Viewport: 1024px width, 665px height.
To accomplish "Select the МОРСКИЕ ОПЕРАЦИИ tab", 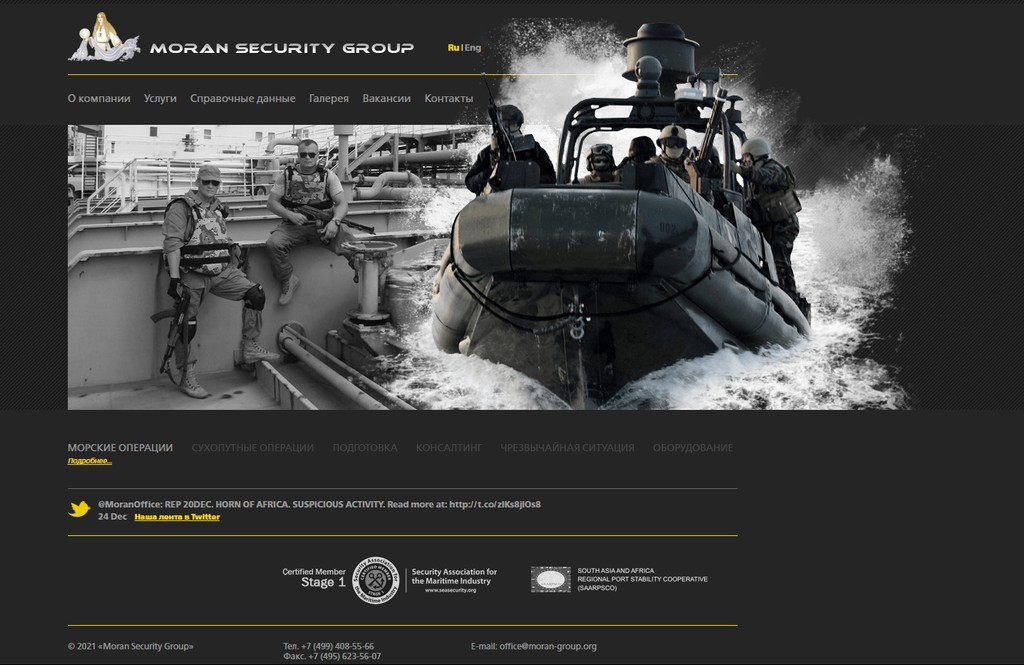I will pyautogui.click(x=120, y=447).
